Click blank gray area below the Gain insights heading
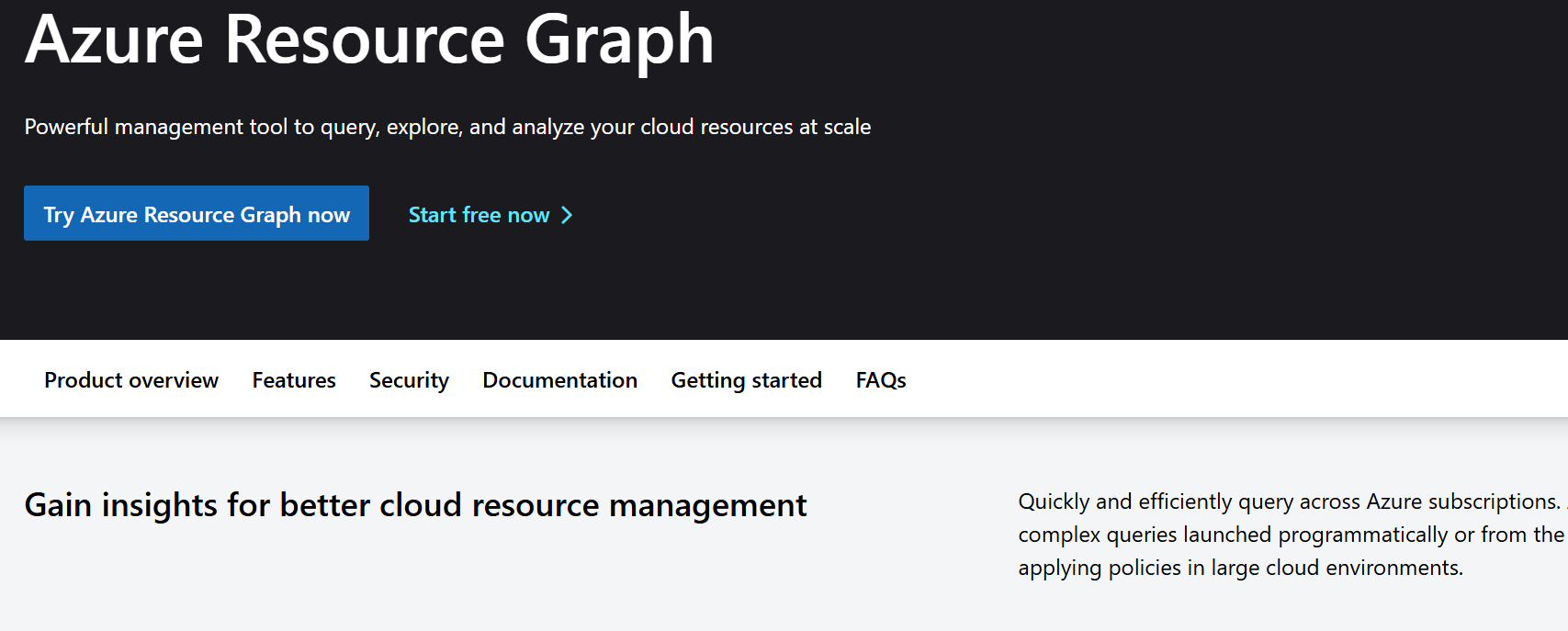This screenshot has width=1568, height=631. click(x=415, y=588)
